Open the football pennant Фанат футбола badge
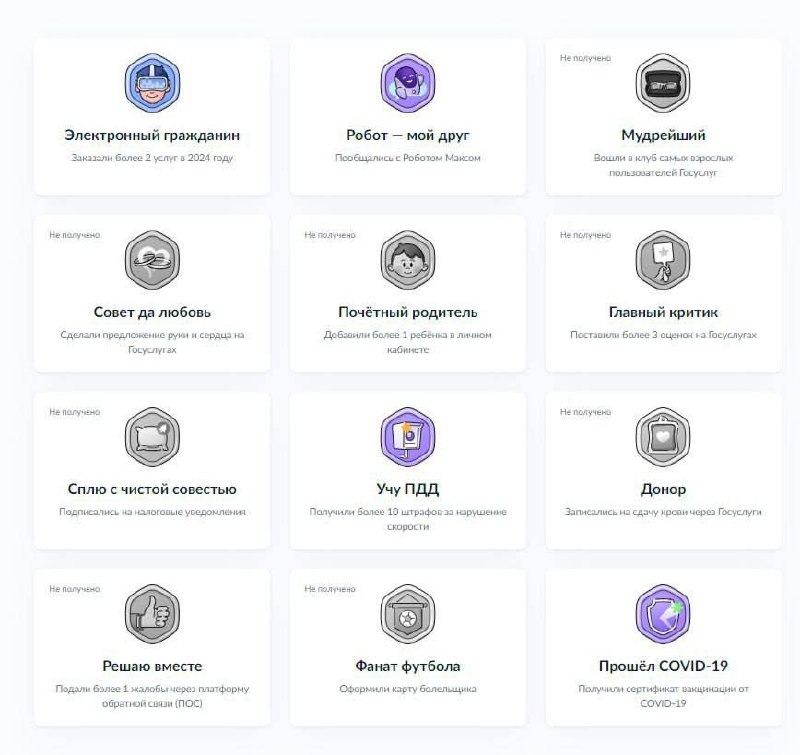 click(408, 614)
